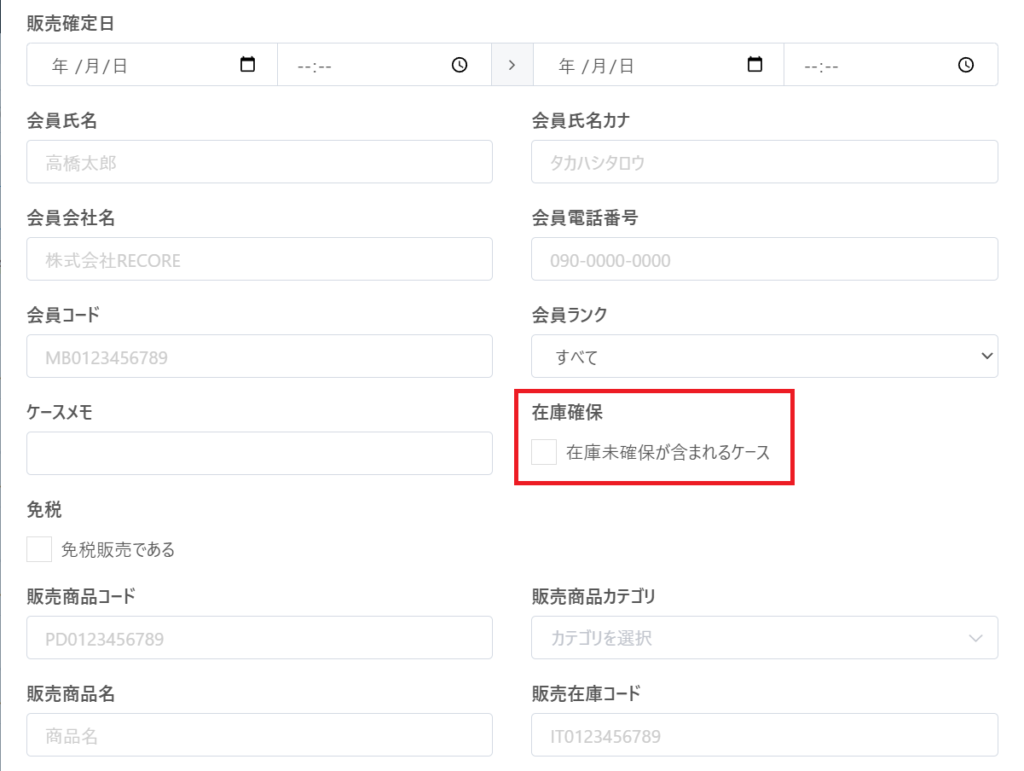Click the 会員氏名 input field
This screenshot has width=1024, height=771.
259,162
